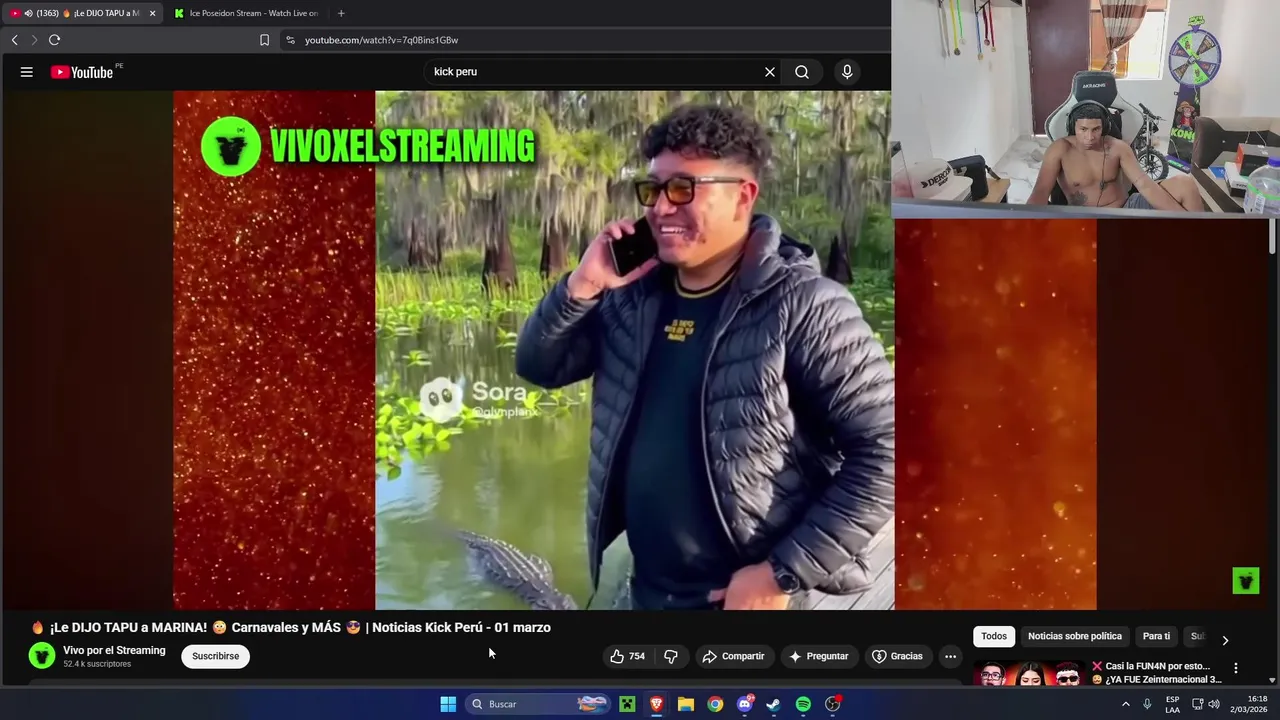
Task: Click the tray microphone icon
Action: 1147,704
